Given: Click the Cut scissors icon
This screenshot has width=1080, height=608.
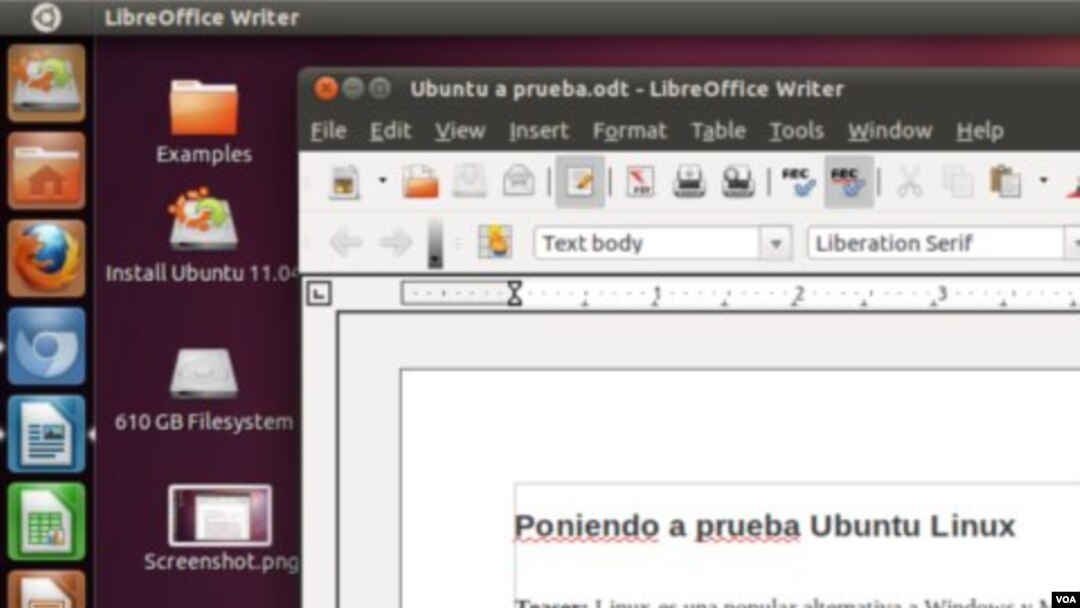Looking at the screenshot, I should pyautogui.click(x=909, y=182).
